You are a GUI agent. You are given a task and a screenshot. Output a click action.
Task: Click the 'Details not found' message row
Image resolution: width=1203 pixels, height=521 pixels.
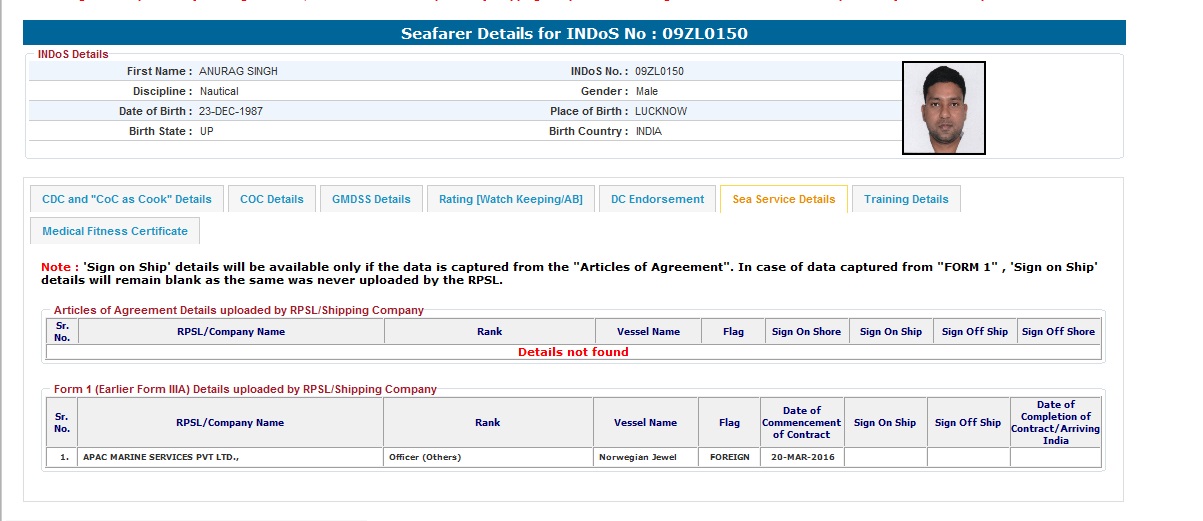pos(573,352)
